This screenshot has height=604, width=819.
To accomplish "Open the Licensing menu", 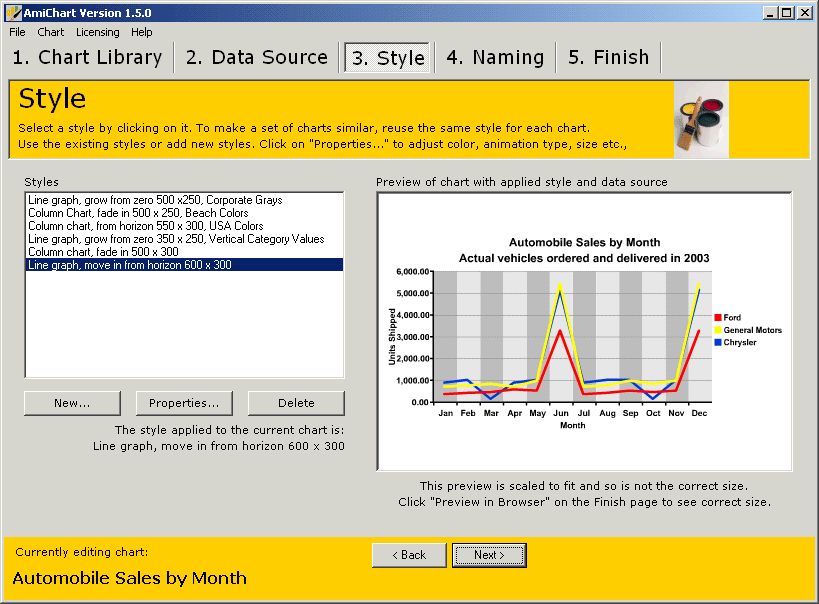I will coord(97,32).
